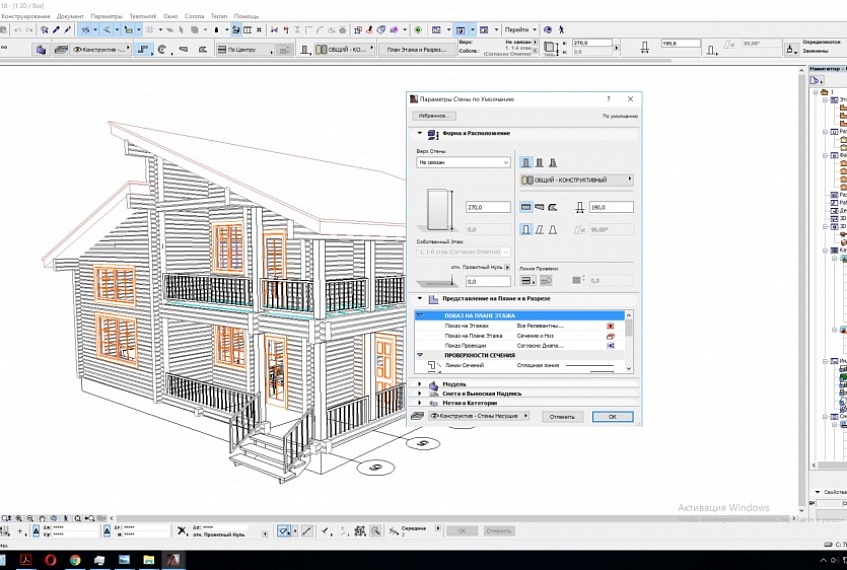Open the Параметры menu
The width and height of the screenshot is (847, 570).
pos(106,16)
